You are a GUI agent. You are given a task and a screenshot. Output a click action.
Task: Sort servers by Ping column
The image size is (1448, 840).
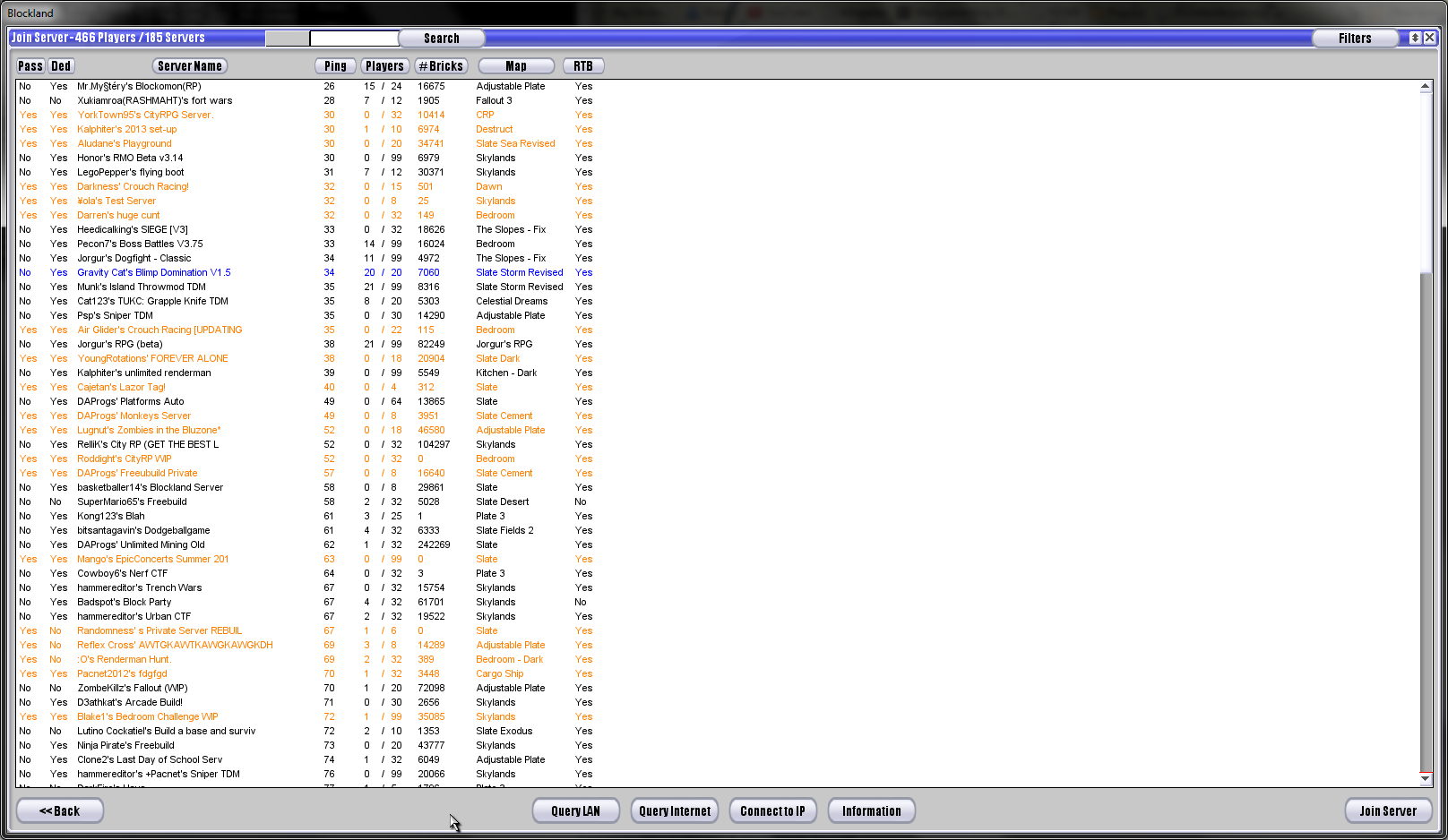coord(335,66)
